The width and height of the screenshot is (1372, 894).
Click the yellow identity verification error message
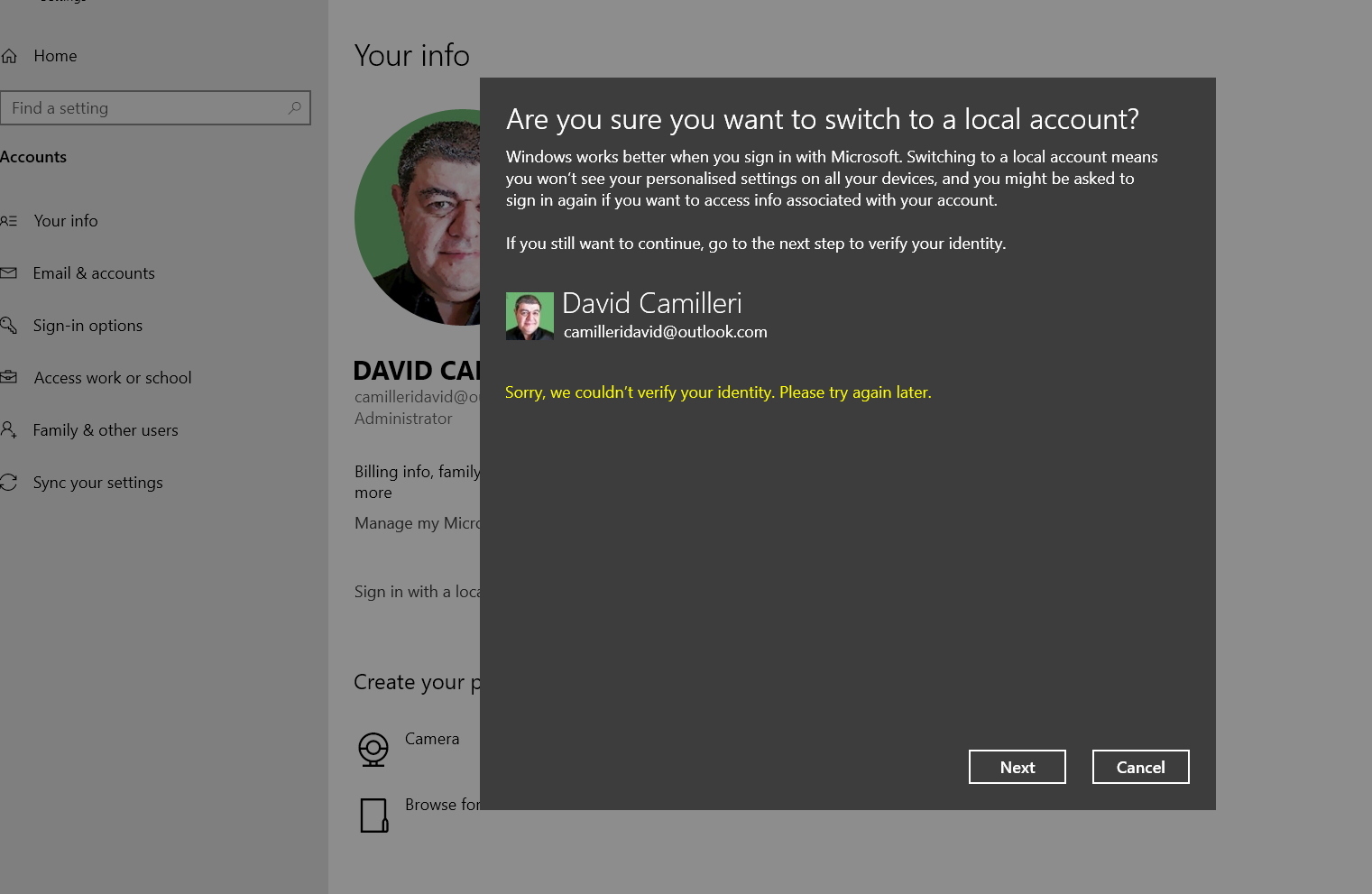click(718, 392)
